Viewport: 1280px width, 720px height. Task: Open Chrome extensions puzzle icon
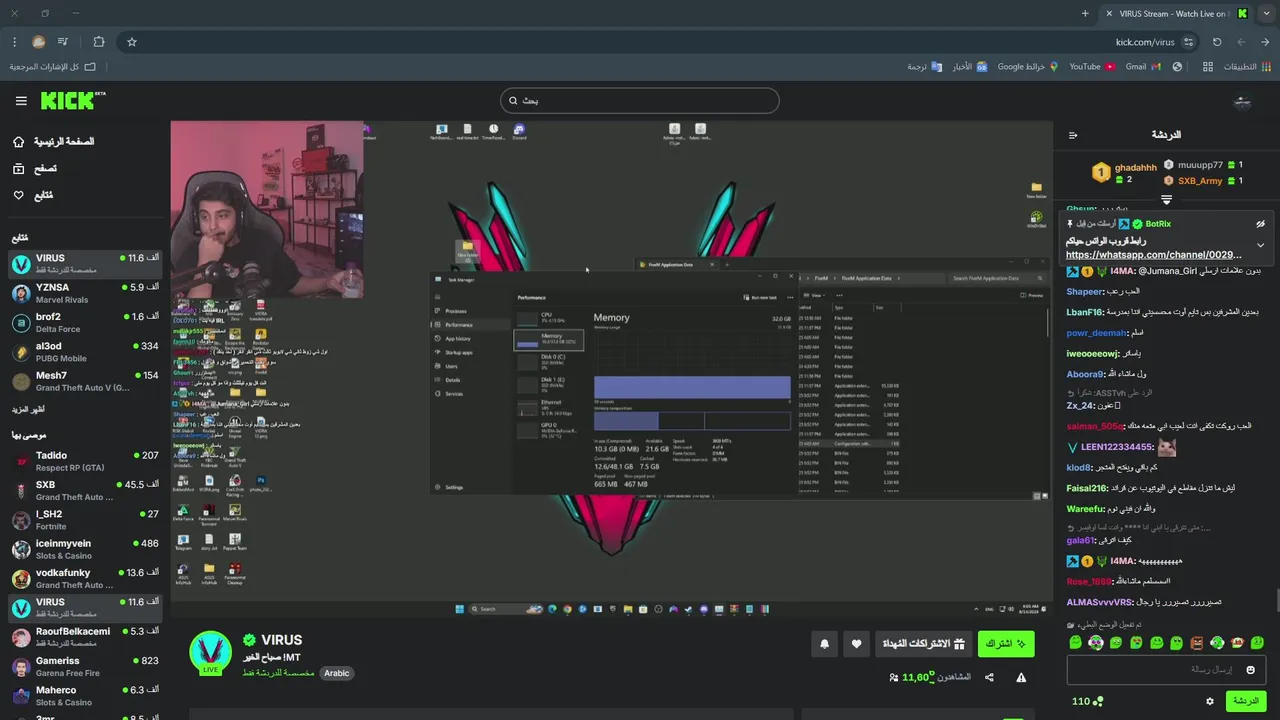click(x=98, y=42)
